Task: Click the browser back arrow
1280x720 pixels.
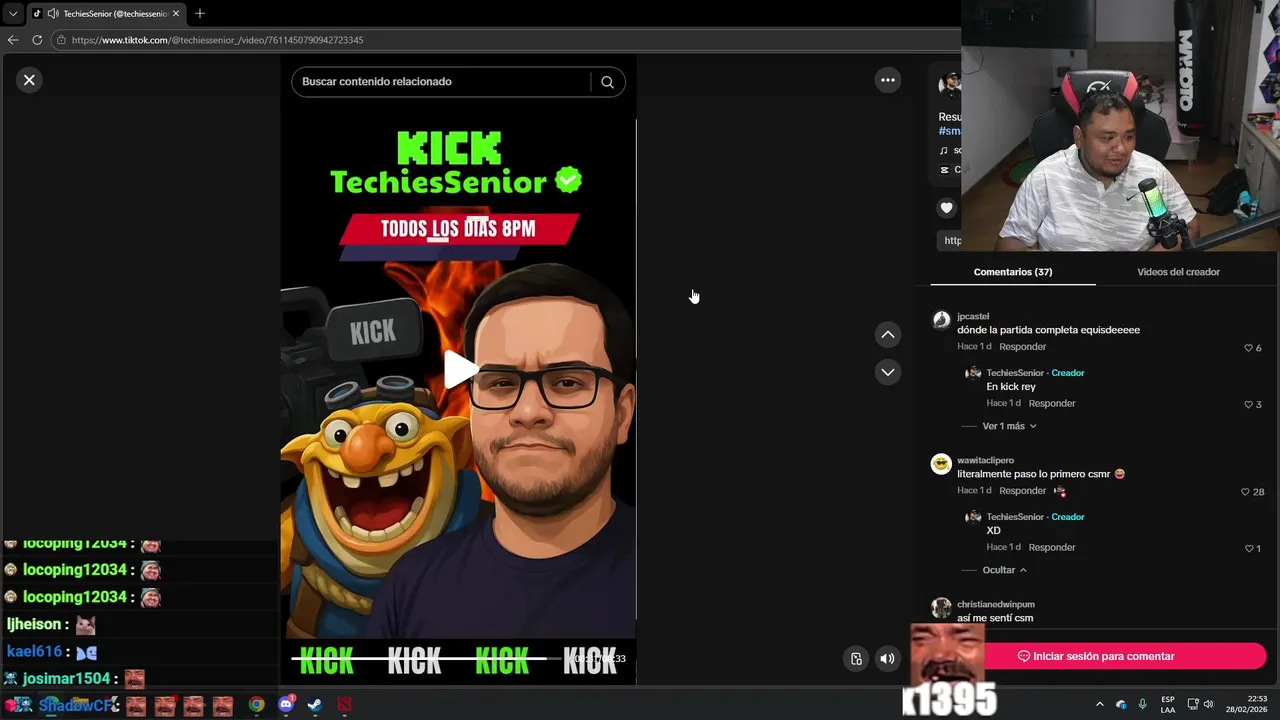Action: [x=13, y=40]
